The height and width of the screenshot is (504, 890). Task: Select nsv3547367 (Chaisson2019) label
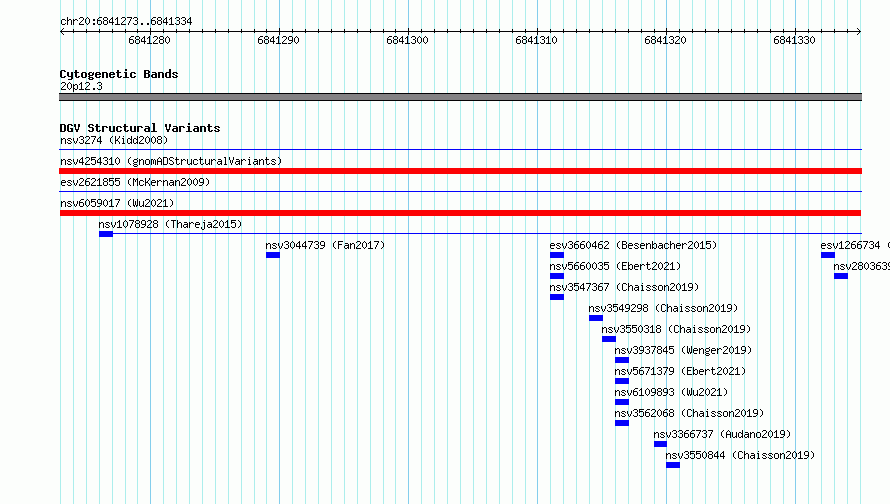[624, 287]
